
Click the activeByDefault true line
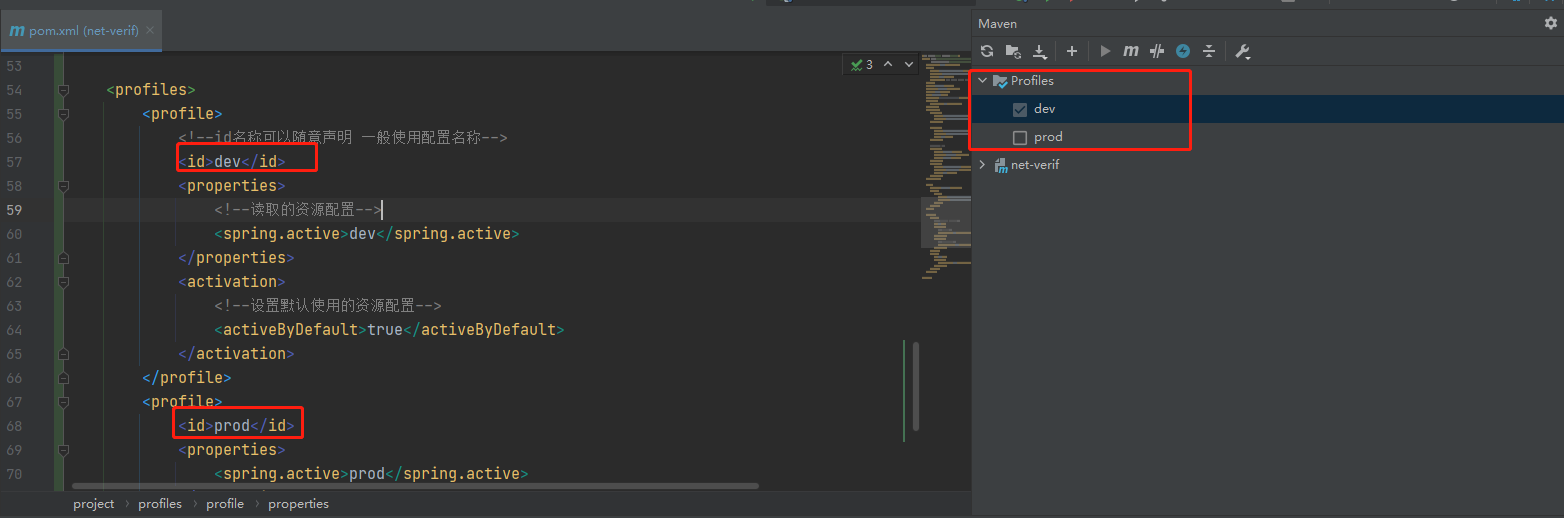(x=389, y=330)
